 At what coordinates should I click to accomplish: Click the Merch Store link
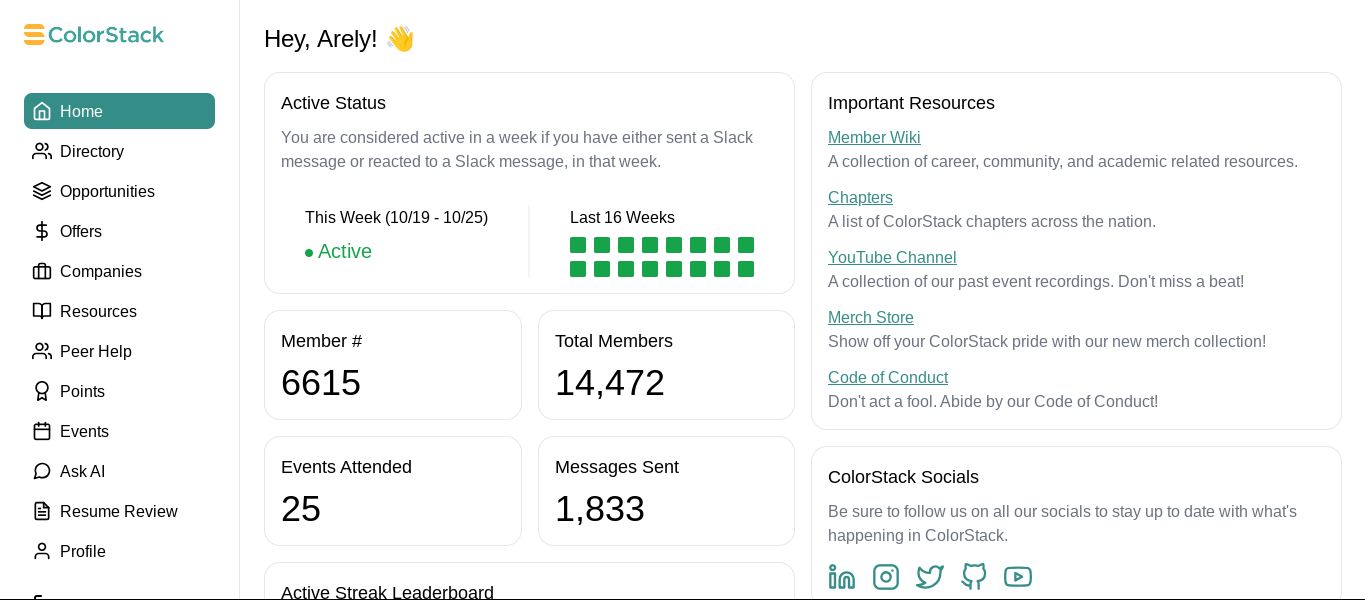pos(870,317)
